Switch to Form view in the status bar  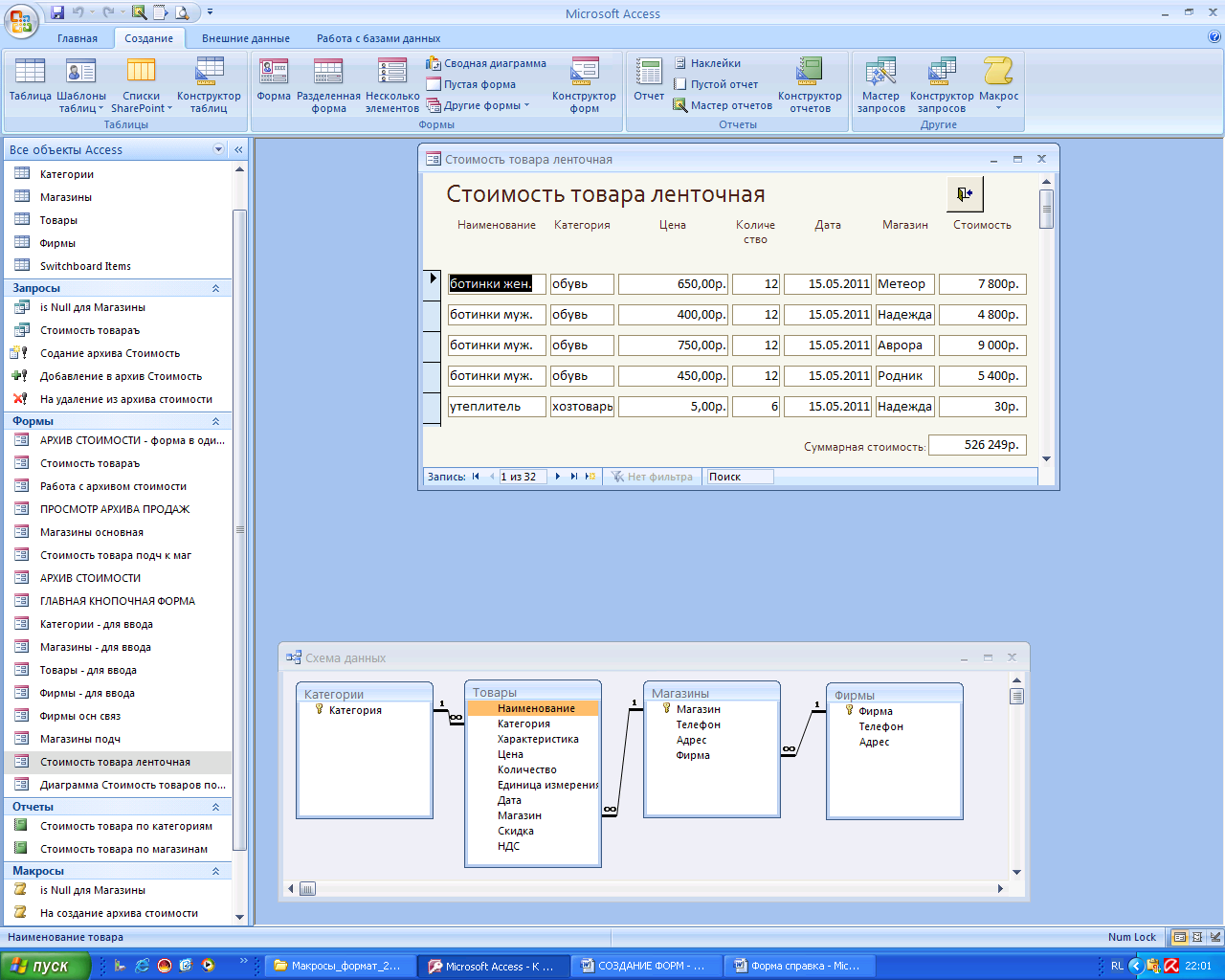[1180, 938]
